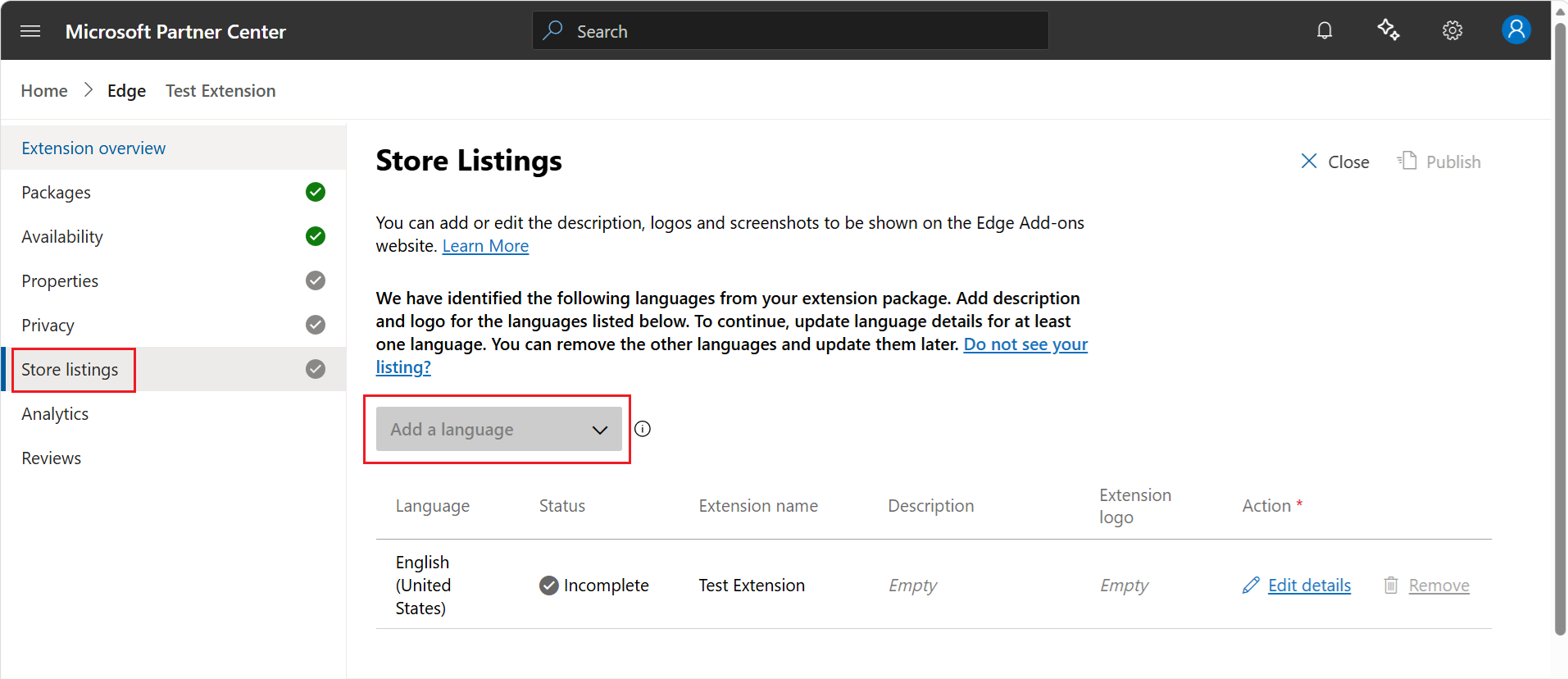Follow the Learn More link
This screenshot has height=679, width=1568.
click(485, 246)
